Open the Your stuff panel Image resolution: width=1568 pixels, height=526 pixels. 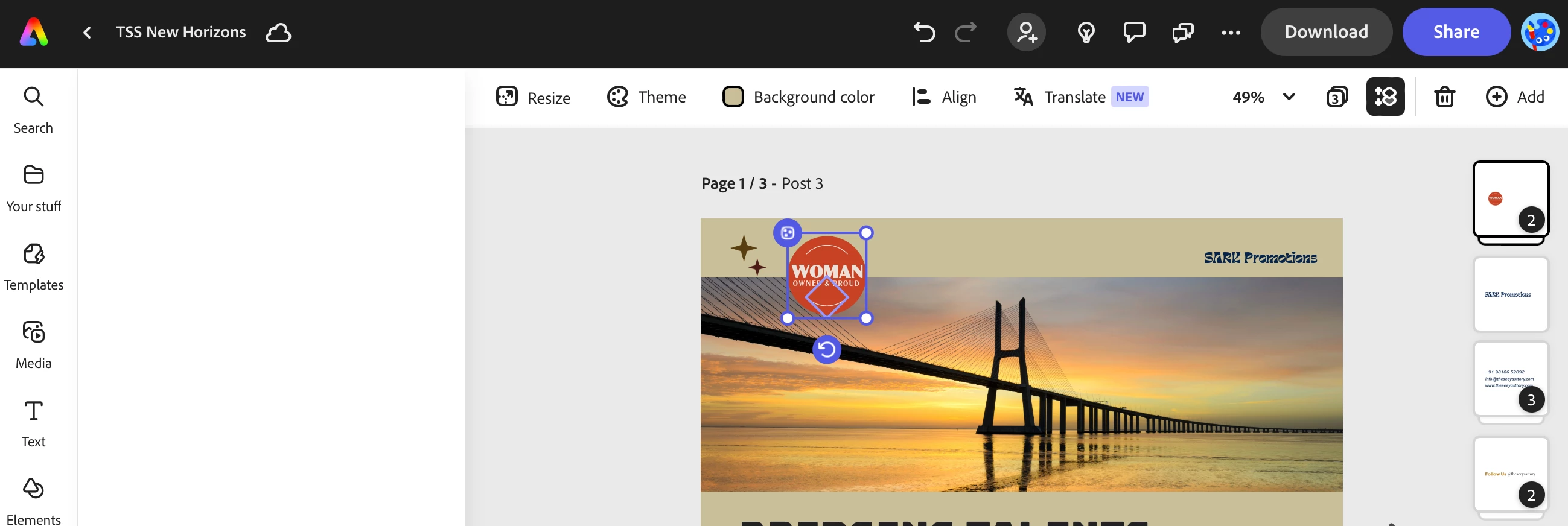coord(33,188)
